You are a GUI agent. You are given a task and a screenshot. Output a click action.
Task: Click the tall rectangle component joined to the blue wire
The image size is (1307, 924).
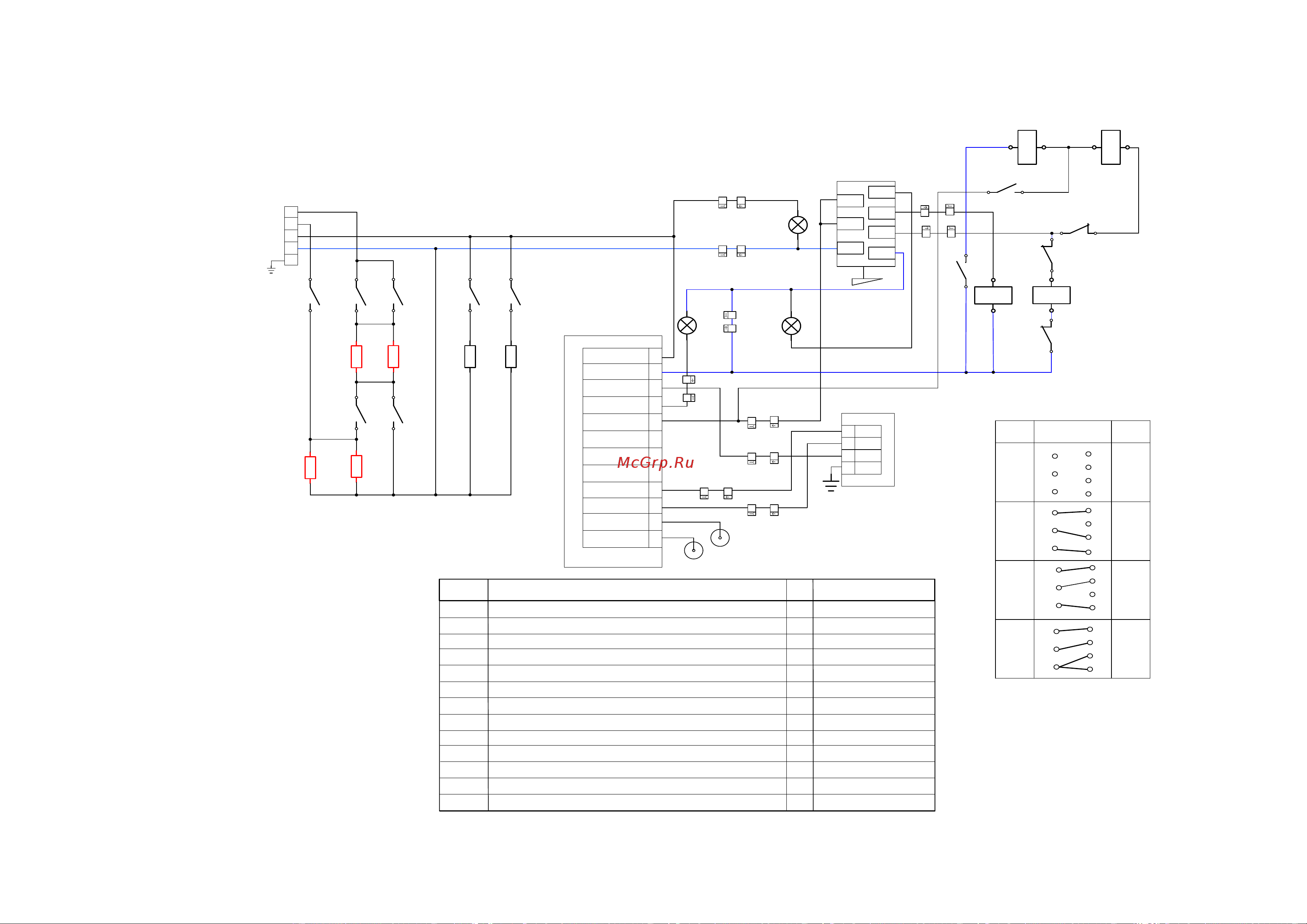coord(1027,147)
